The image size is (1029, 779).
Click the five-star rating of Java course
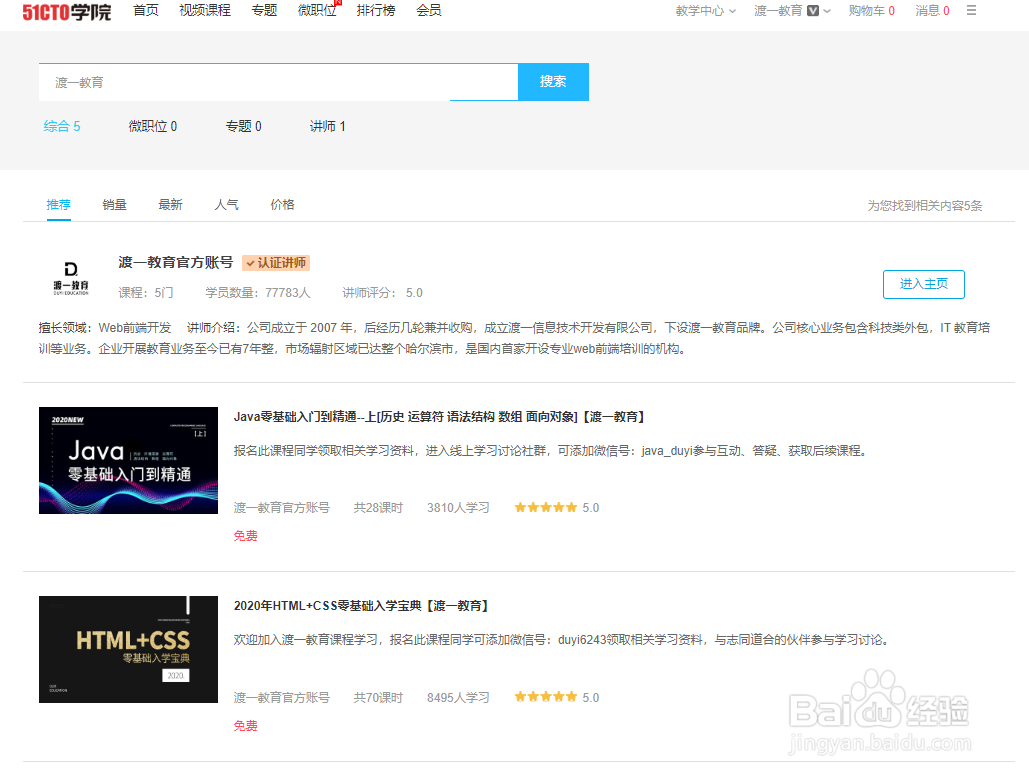[x=545, y=507]
